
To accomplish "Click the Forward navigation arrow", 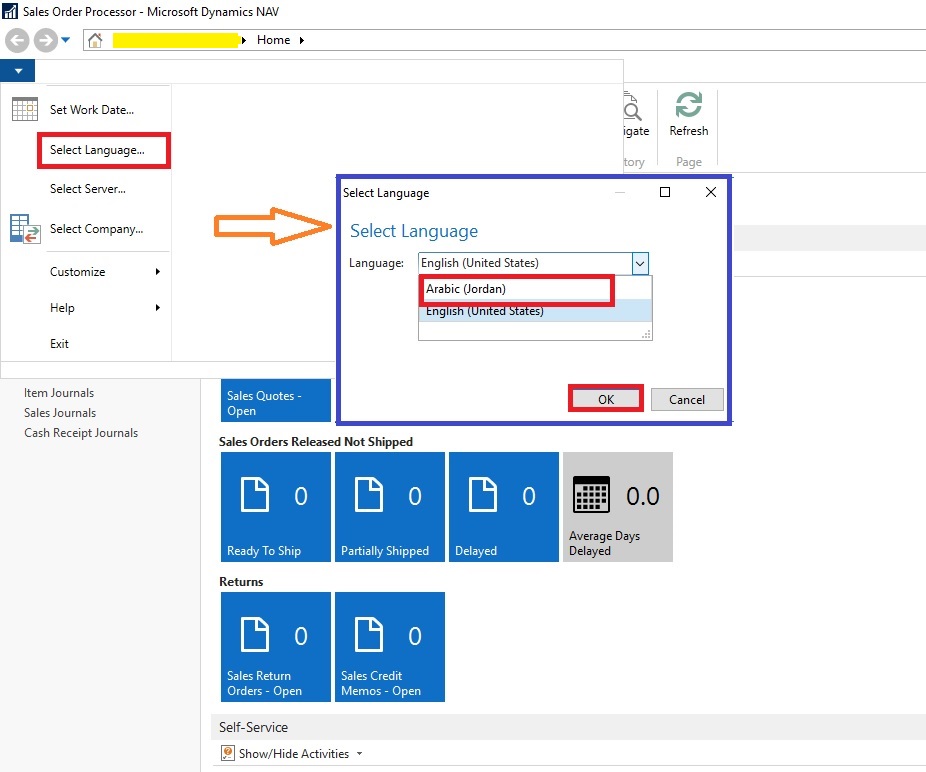I will (45, 40).
